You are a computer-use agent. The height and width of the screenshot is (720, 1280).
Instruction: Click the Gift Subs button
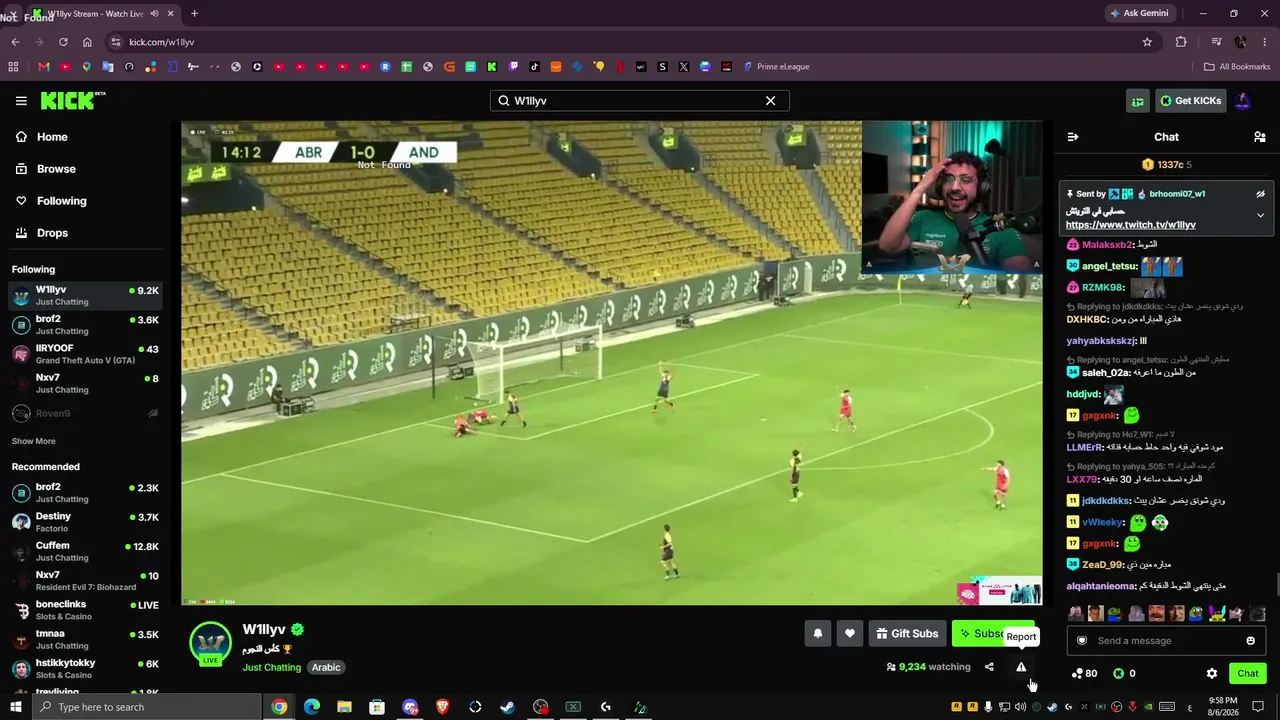pos(907,633)
